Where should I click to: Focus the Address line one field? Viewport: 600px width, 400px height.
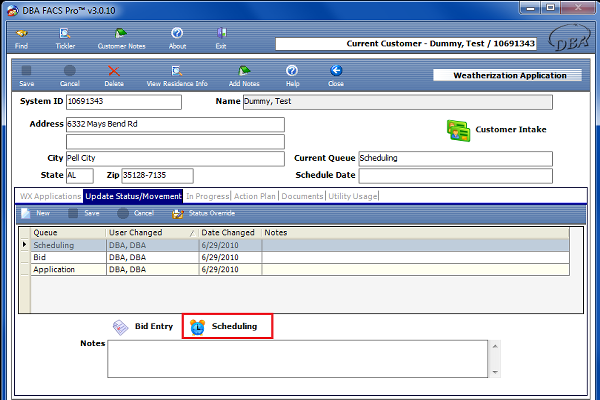[175, 124]
